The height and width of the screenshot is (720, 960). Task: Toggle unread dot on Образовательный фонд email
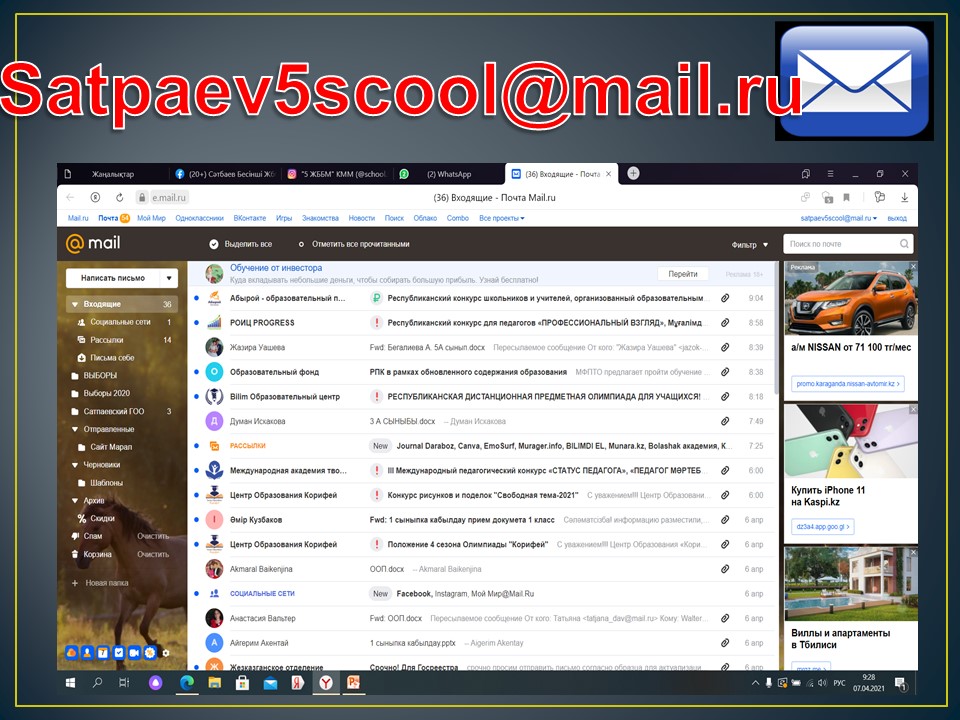[x=197, y=372]
